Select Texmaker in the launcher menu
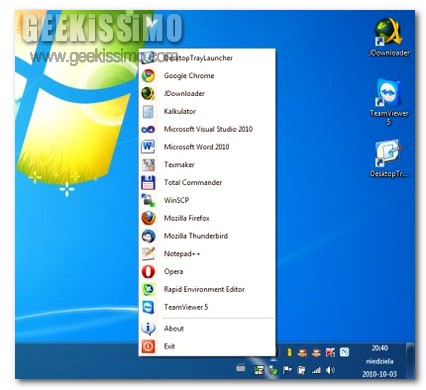 (207, 165)
